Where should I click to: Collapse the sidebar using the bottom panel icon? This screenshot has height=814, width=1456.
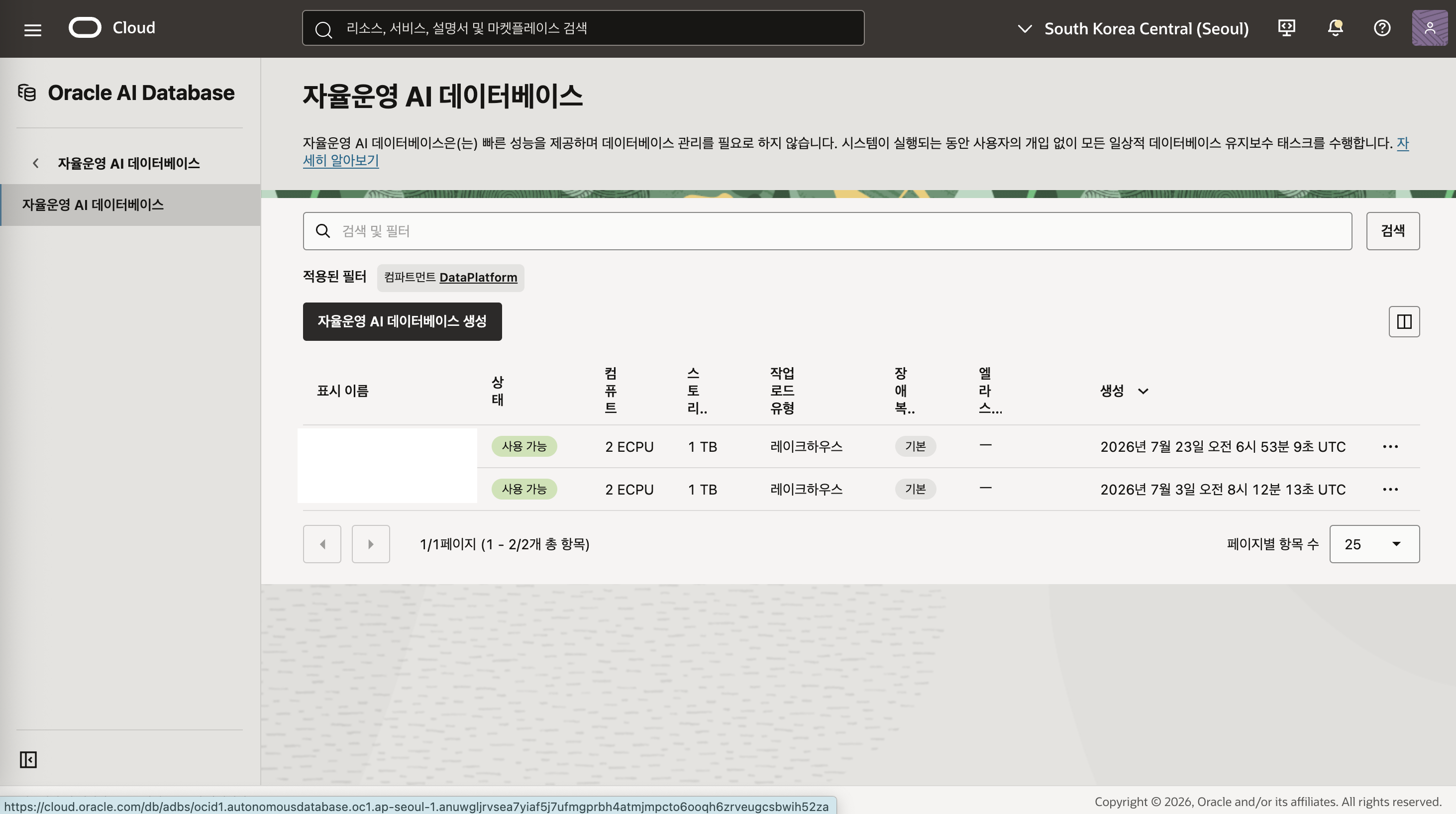28,759
